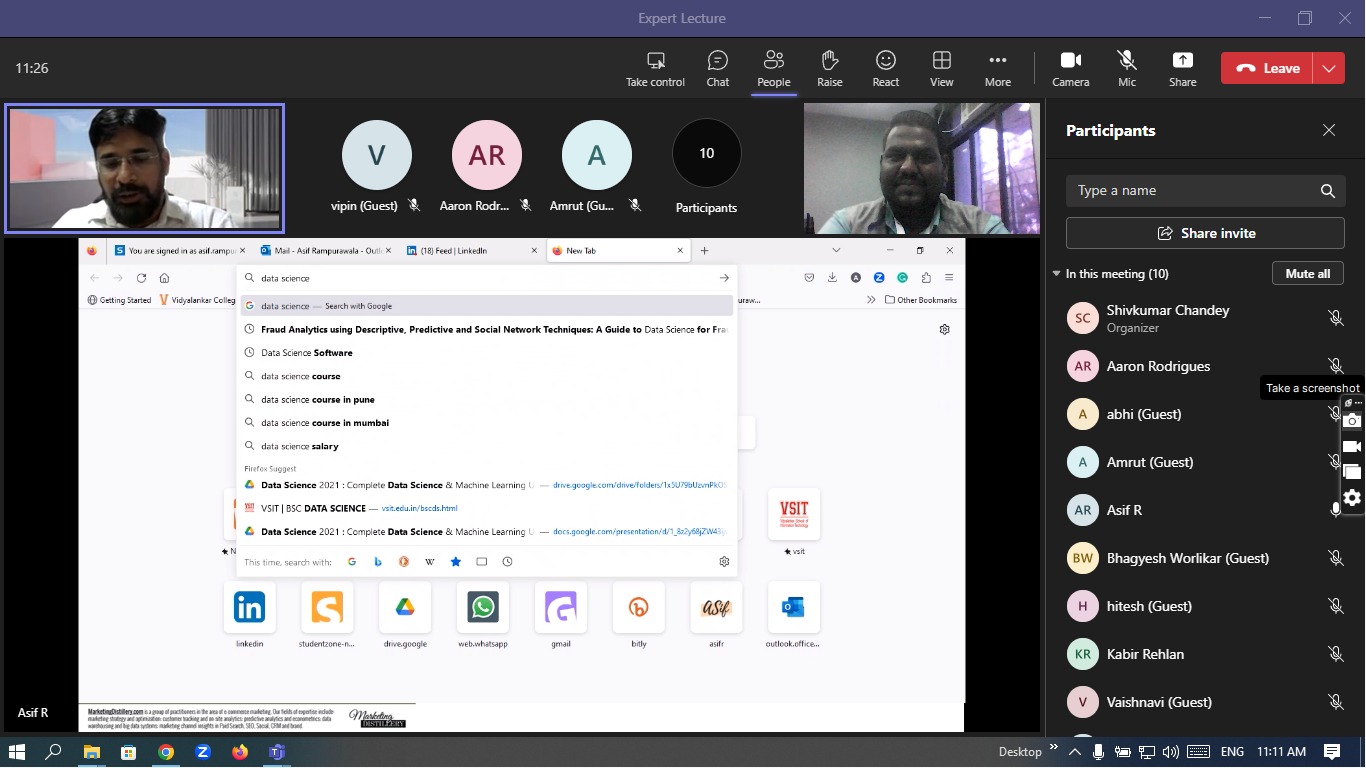Open the React emoji menu
The height and width of the screenshot is (768, 1366).
[x=885, y=68]
